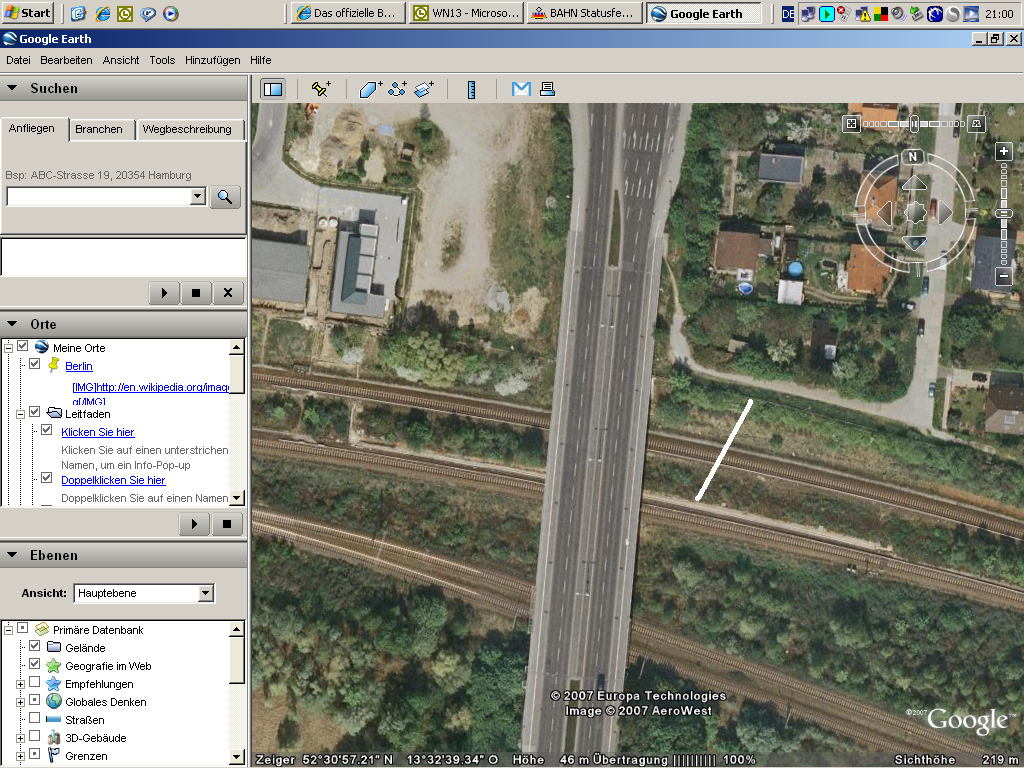Enable the Straßen layer checkbox
Viewport: 1024px width, 768px height.
[35, 718]
